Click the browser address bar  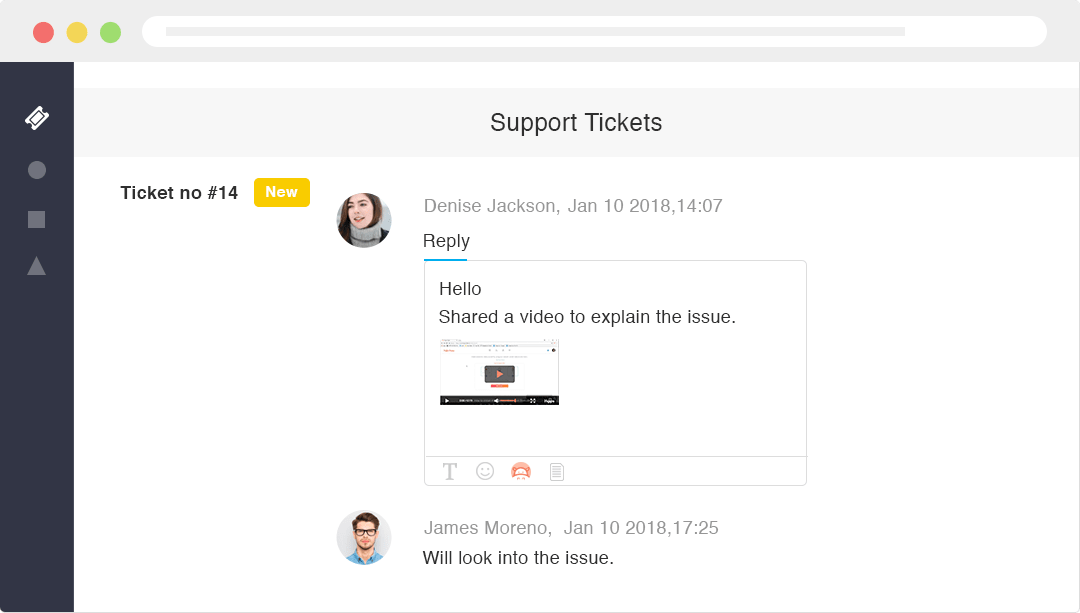click(x=594, y=32)
